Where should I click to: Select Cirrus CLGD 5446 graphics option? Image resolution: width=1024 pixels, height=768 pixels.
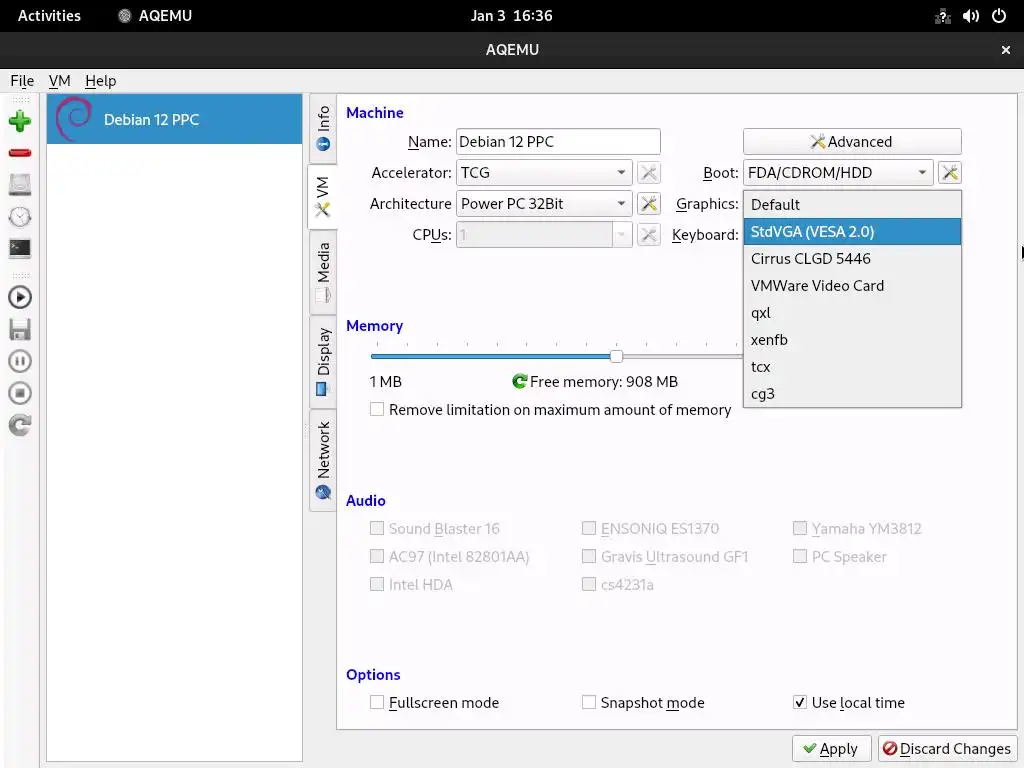852,259
